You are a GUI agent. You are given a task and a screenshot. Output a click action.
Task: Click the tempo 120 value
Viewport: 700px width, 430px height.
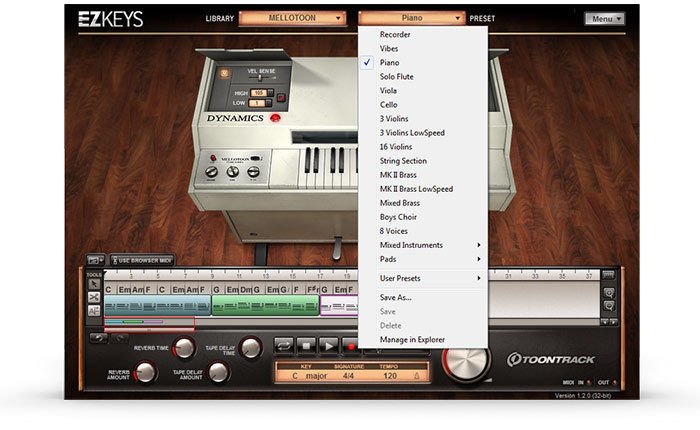(x=390, y=376)
